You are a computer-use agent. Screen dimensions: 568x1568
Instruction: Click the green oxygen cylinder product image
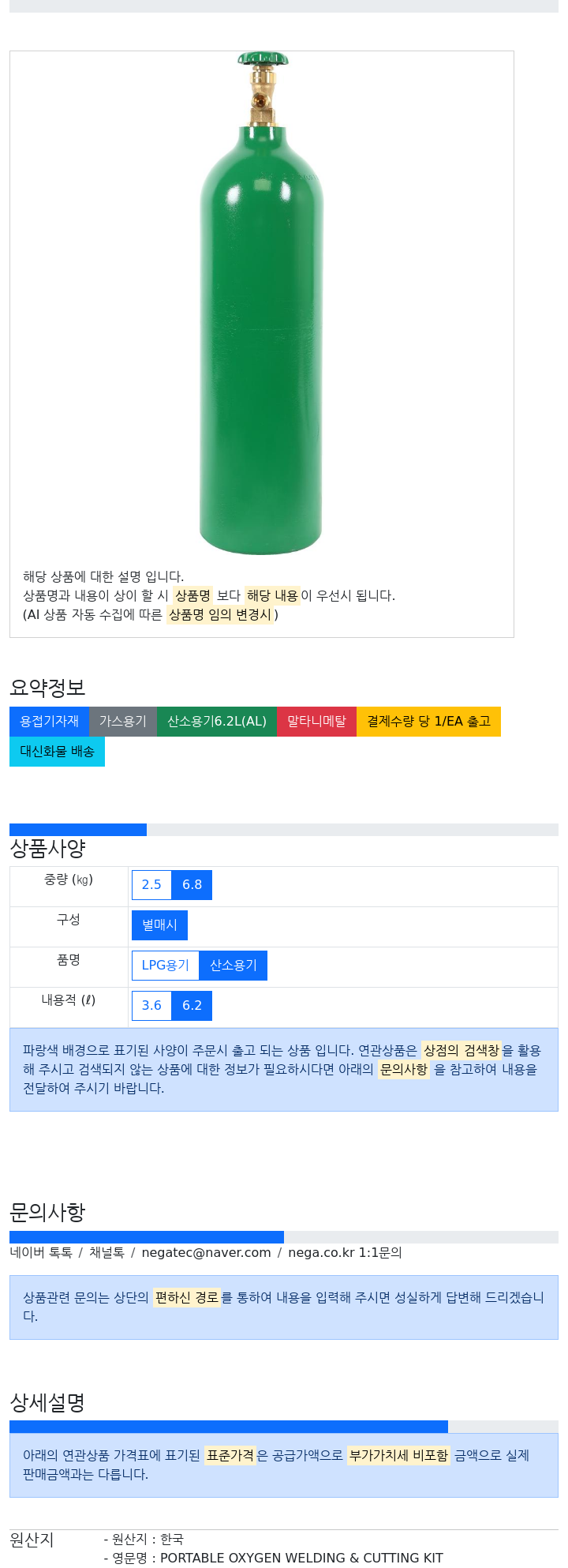[x=262, y=303]
